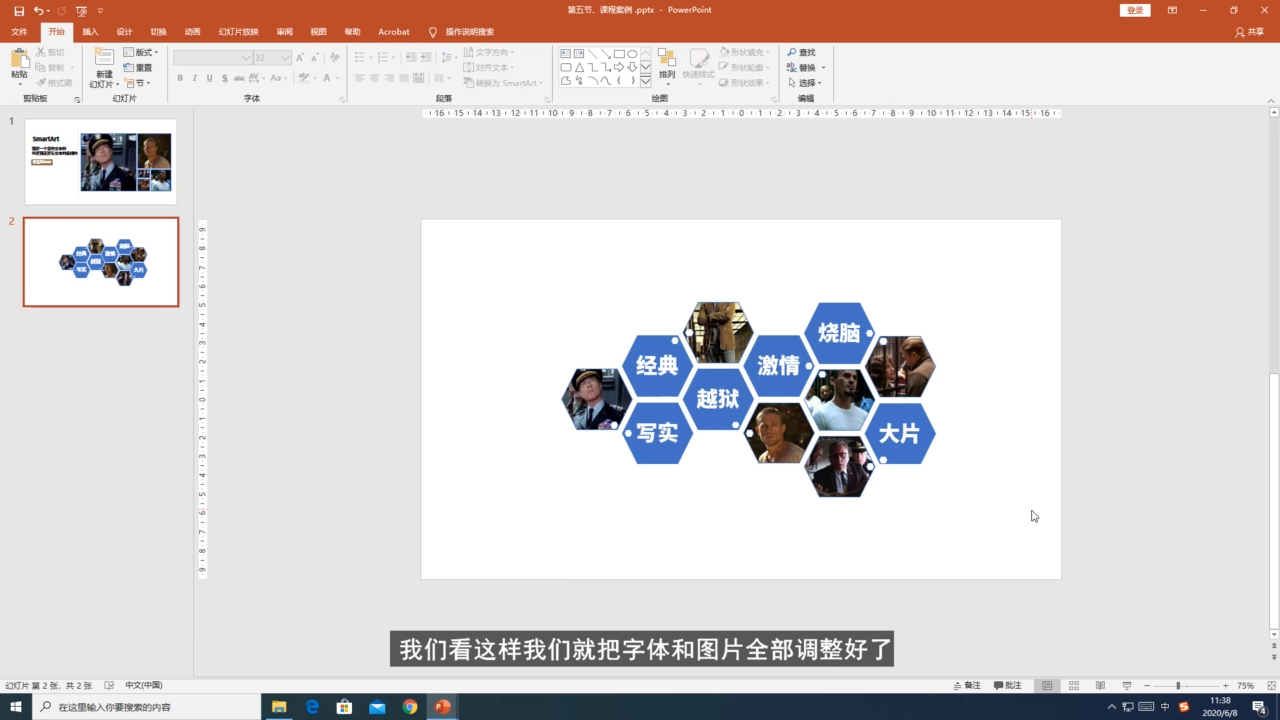Switch to Normal view icon
Image resolution: width=1280 pixels, height=720 pixels.
click(1047, 686)
